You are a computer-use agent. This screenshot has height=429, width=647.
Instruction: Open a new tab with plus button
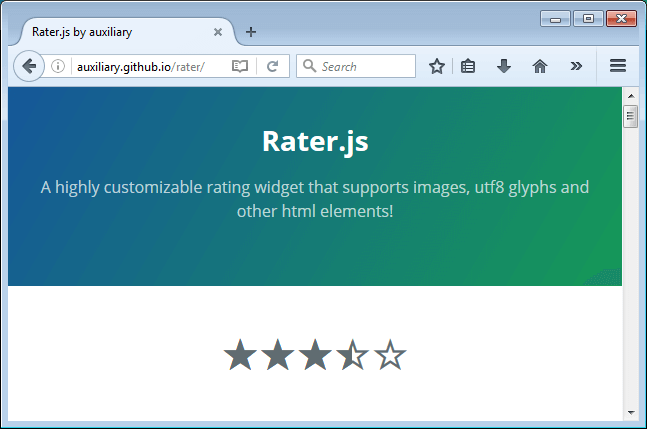250,32
